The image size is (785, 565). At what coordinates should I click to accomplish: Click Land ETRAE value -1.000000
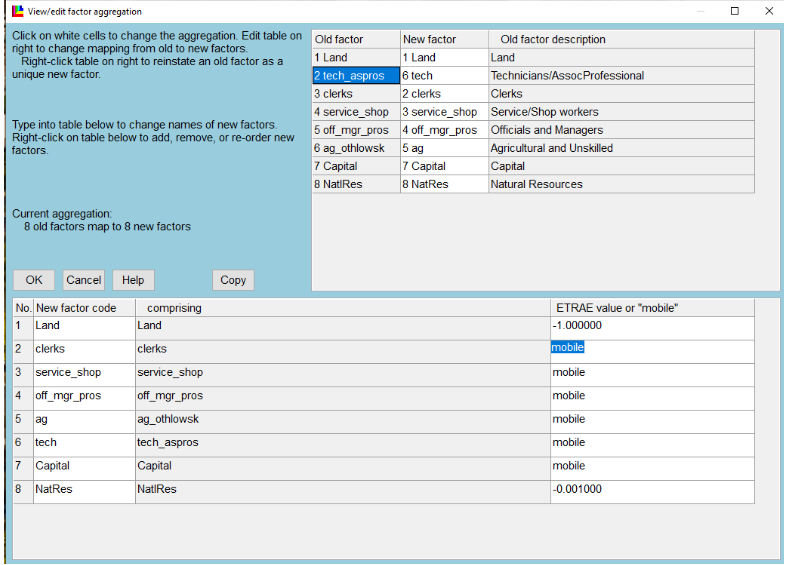pos(652,328)
